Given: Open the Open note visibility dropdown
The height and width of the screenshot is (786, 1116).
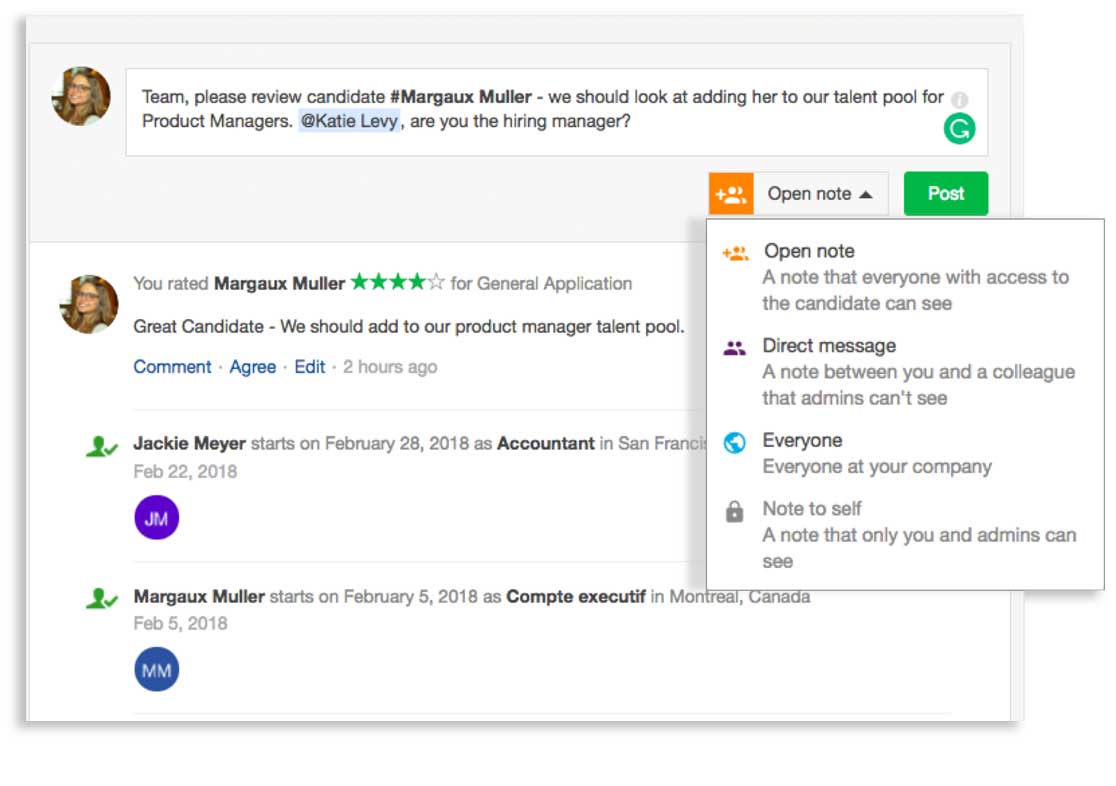Looking at the screenshot, I should (x=820, y=194).
